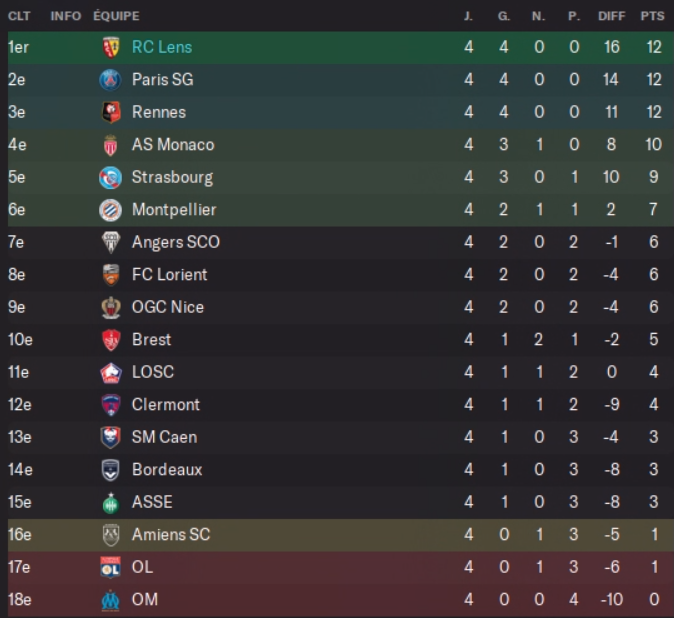
Task: Select the OGC Nice crest
Action: coord(110,307)
